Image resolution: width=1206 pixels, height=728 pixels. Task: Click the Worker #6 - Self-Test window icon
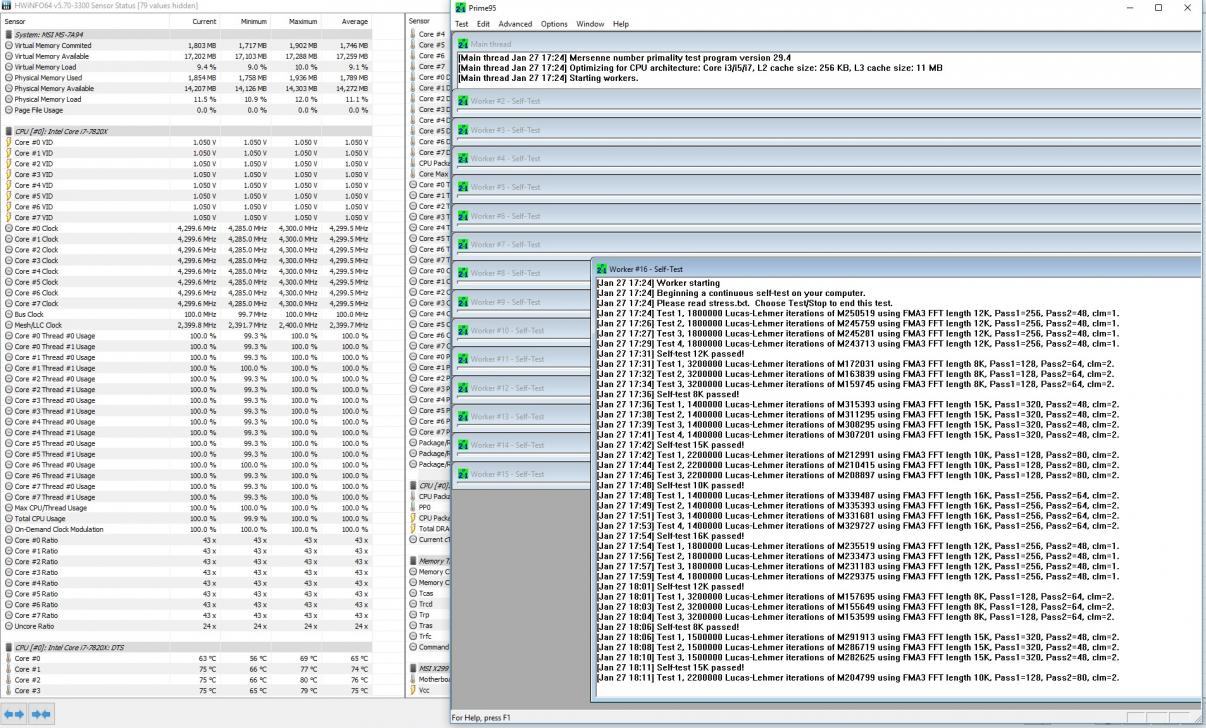[463, 216]
